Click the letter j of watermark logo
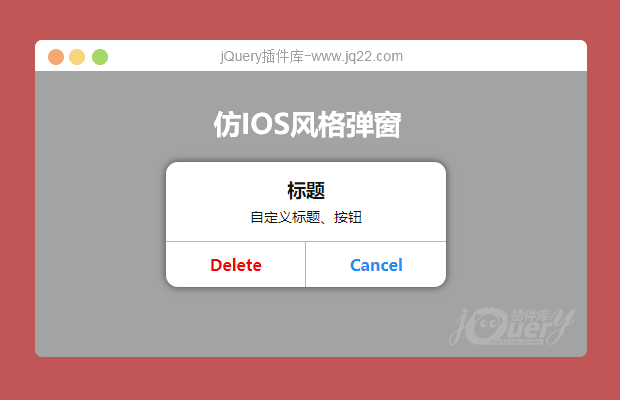This screenshot has width=620, height=400. (x=459, y=327)
